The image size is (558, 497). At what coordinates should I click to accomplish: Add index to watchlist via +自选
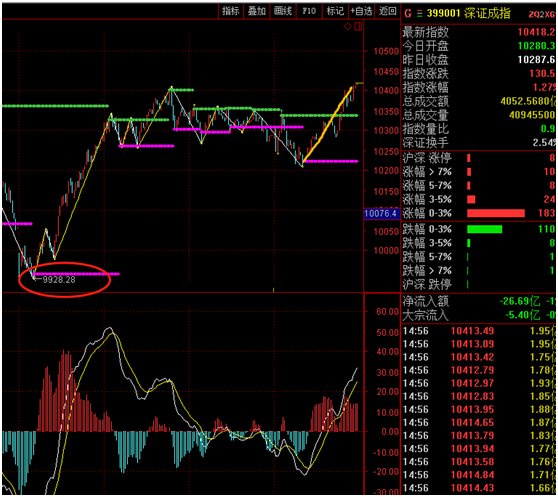click(x=361, y=11)
